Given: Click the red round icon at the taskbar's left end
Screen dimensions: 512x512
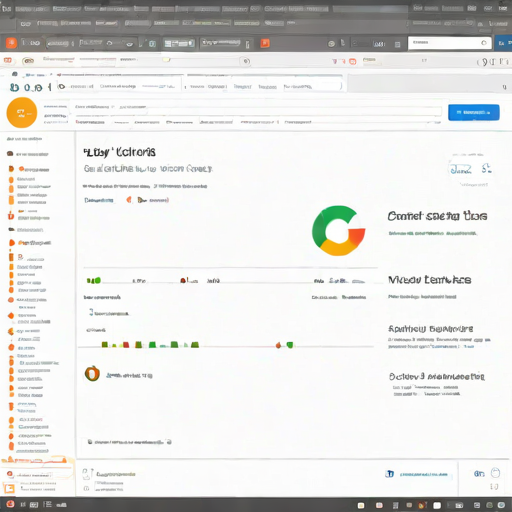Looking at the screenshot, I should pos(10,504).
